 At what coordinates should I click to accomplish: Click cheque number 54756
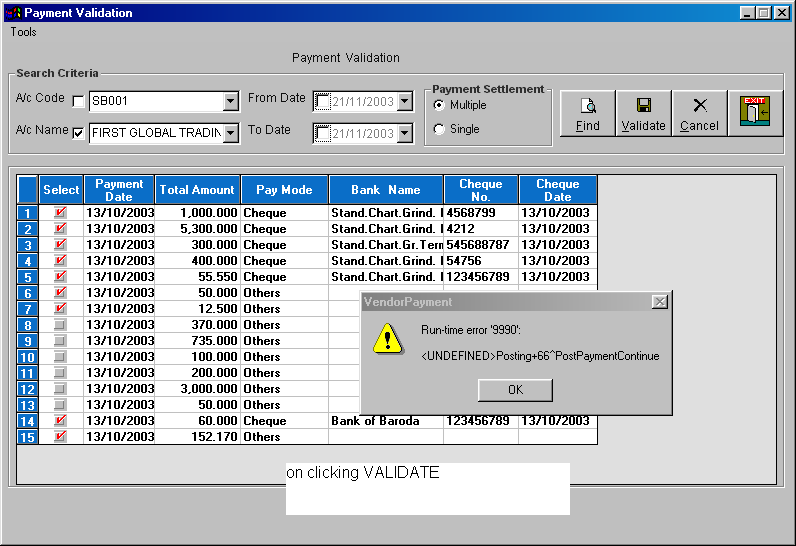[481, 260]
